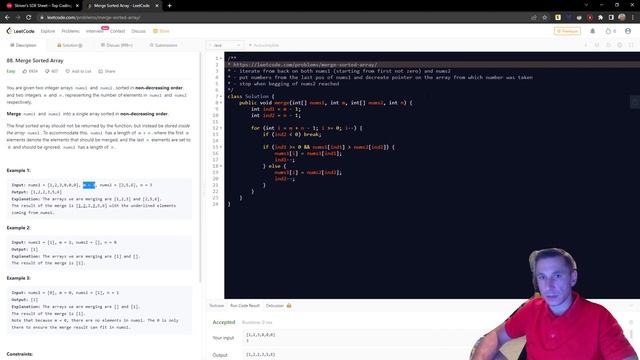This screenshot has width=640, height=360.
Task: Open the Contest menu item
Action: [117, 31]
